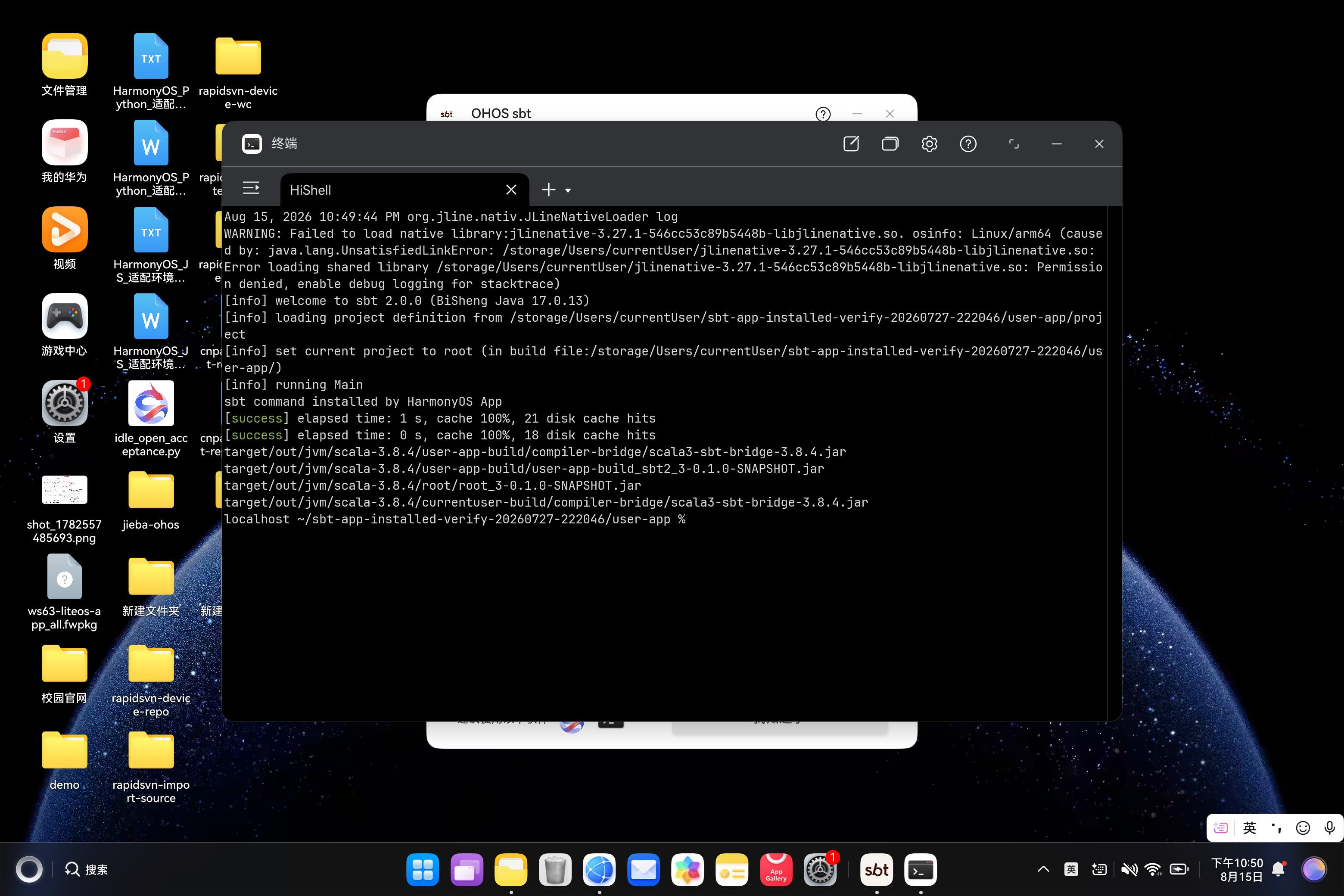Open launcher grid icon in dock
Viewport: 1344px width, 896px height.
(x=423, y=870)
